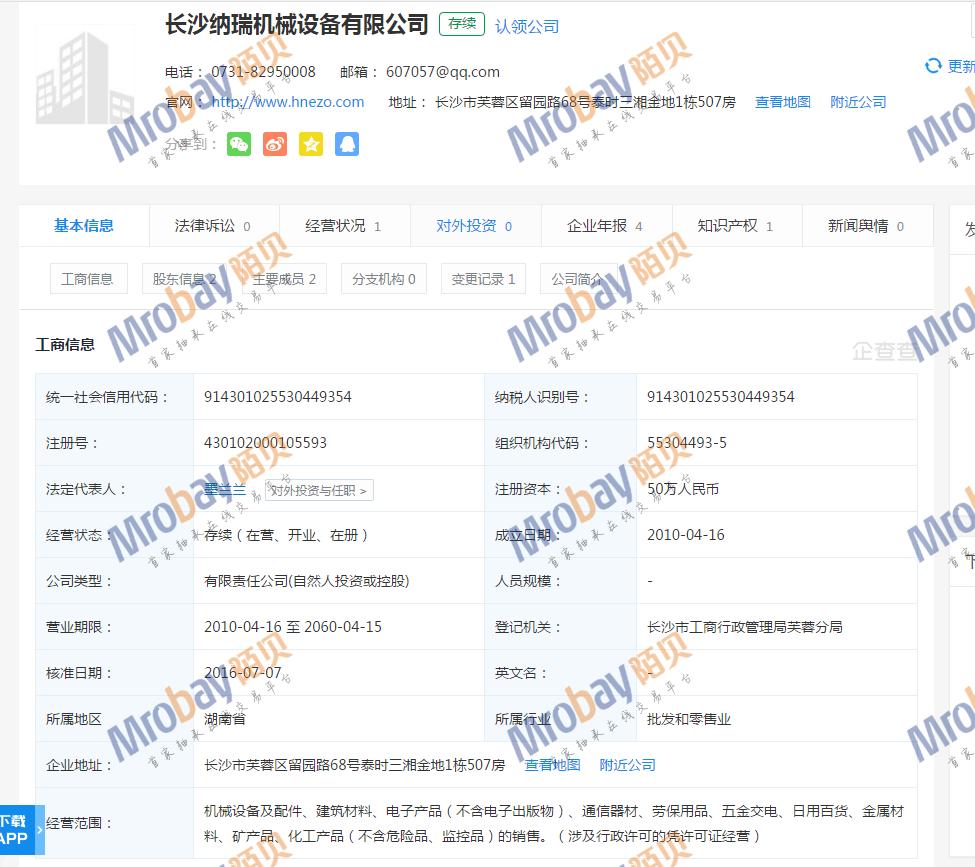Jump to 变更记录 section
The width and height of the screenshot is (975, 867).
coord(483,279)
